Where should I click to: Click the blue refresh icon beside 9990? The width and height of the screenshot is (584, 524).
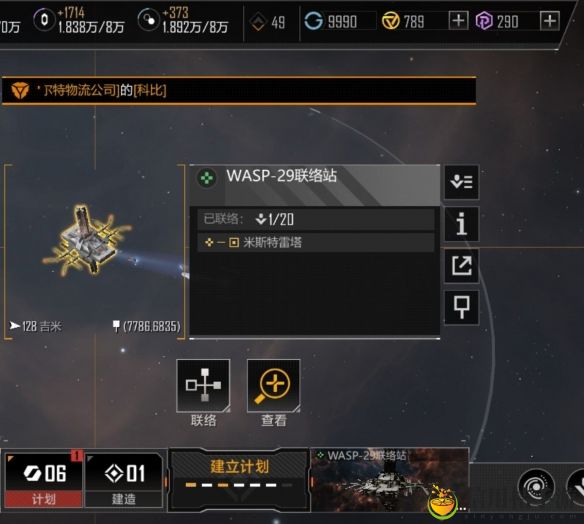(x=314, y=20)
